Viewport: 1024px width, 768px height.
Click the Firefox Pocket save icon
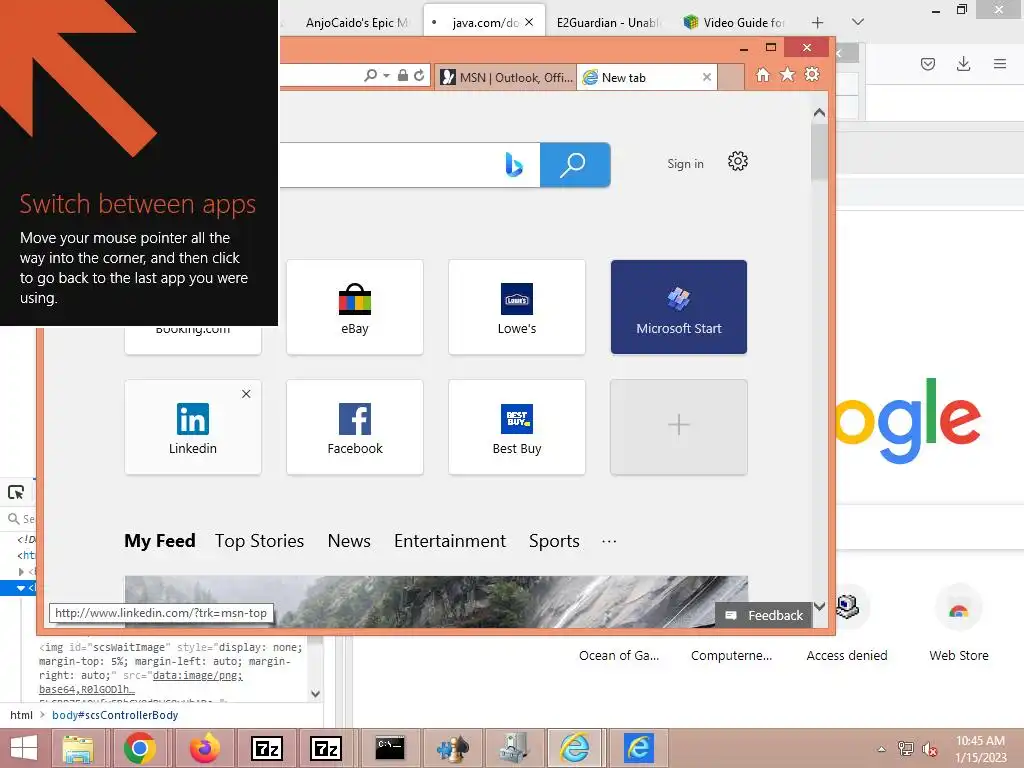(927, 64)
